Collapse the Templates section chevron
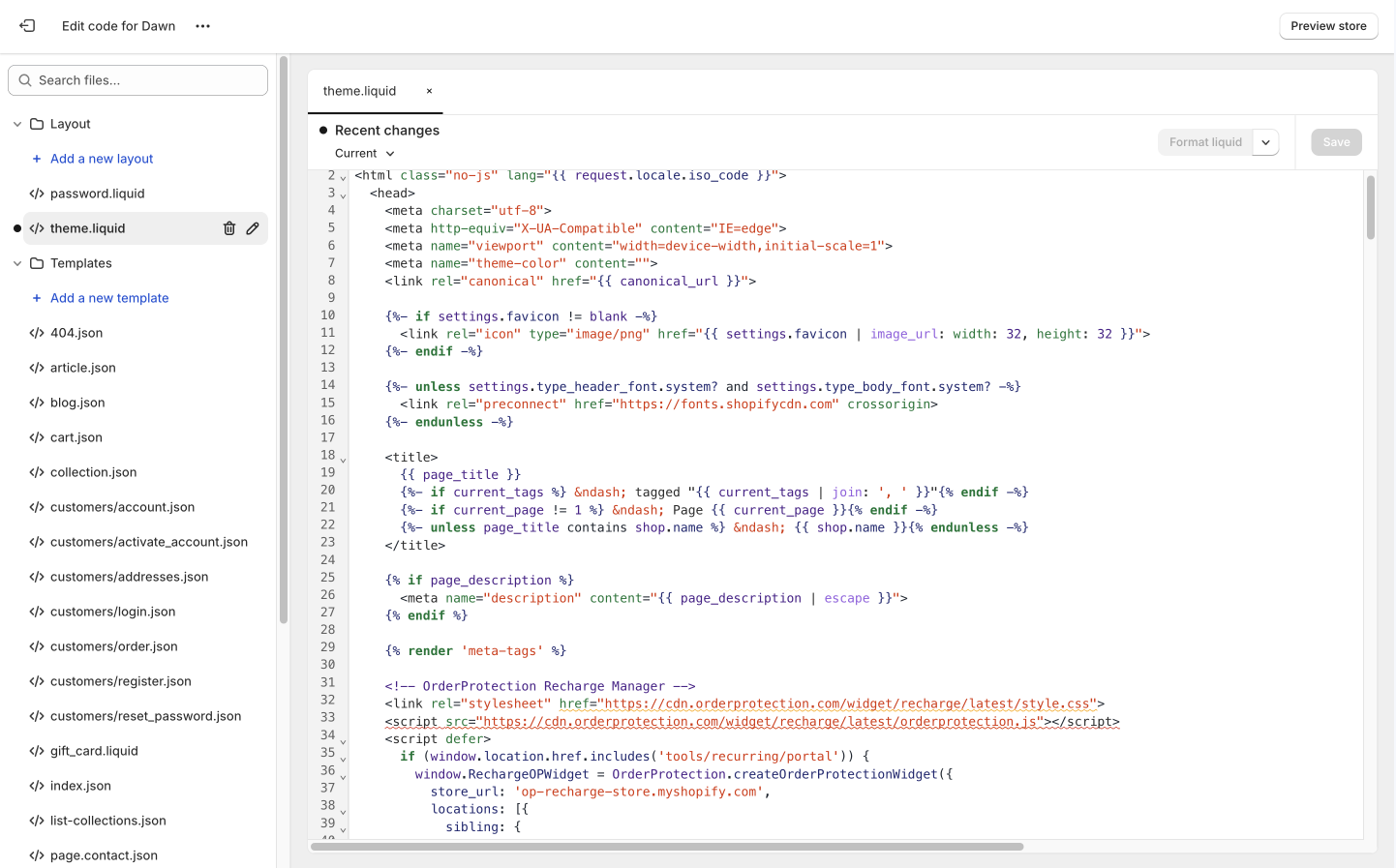Viewport: 1396px width, 868px height. 16,262
